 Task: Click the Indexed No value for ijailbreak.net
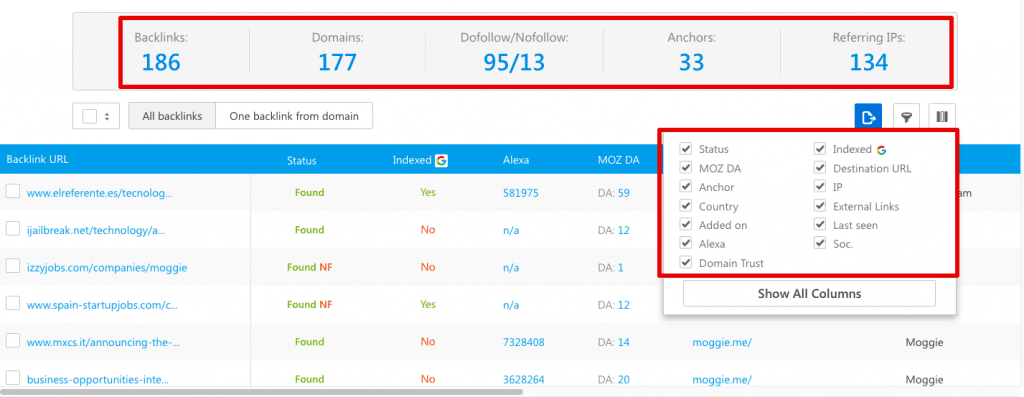[x=428, y=230]
